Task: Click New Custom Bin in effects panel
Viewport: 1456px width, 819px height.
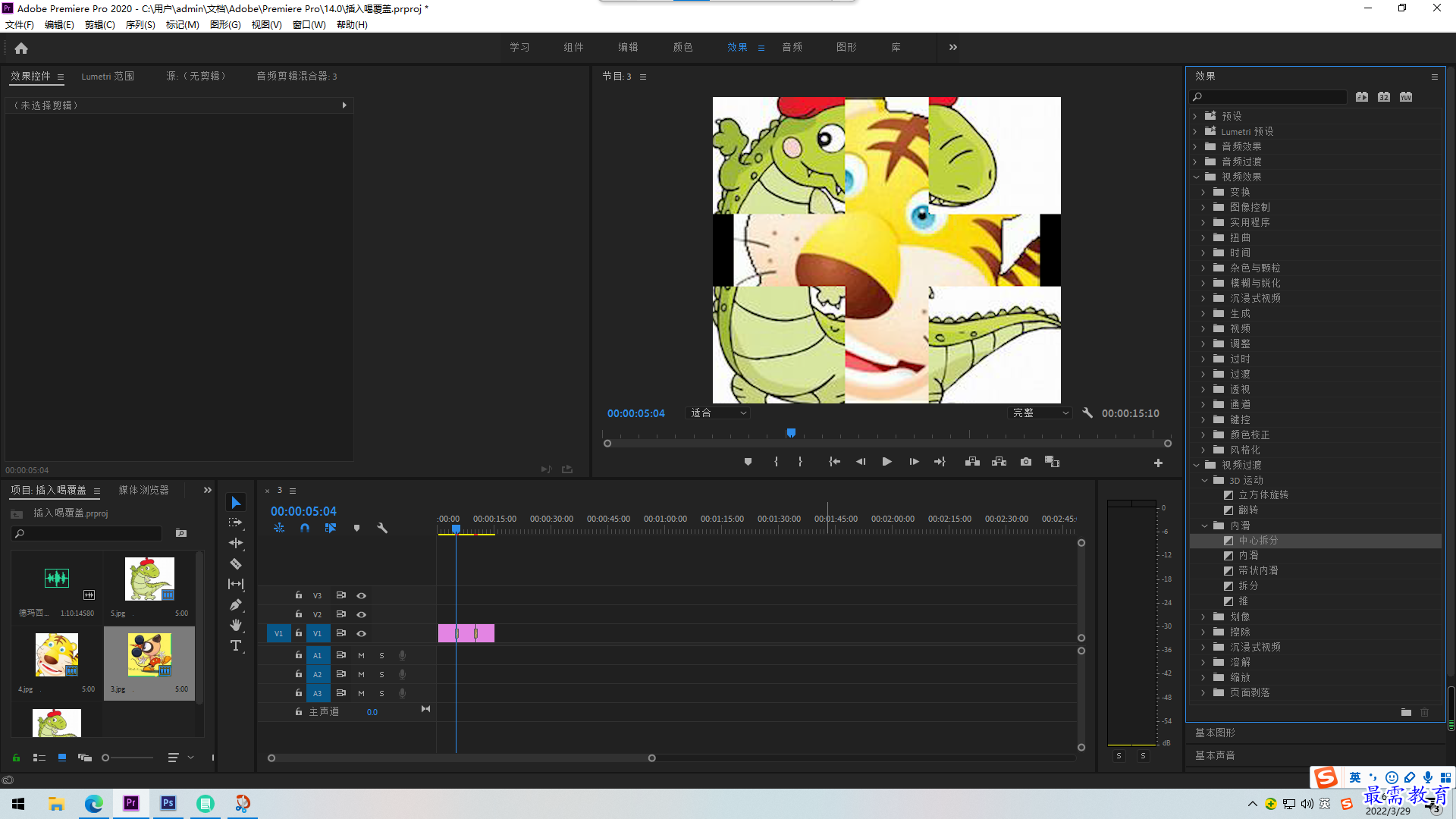Action: coord(1406,712)
